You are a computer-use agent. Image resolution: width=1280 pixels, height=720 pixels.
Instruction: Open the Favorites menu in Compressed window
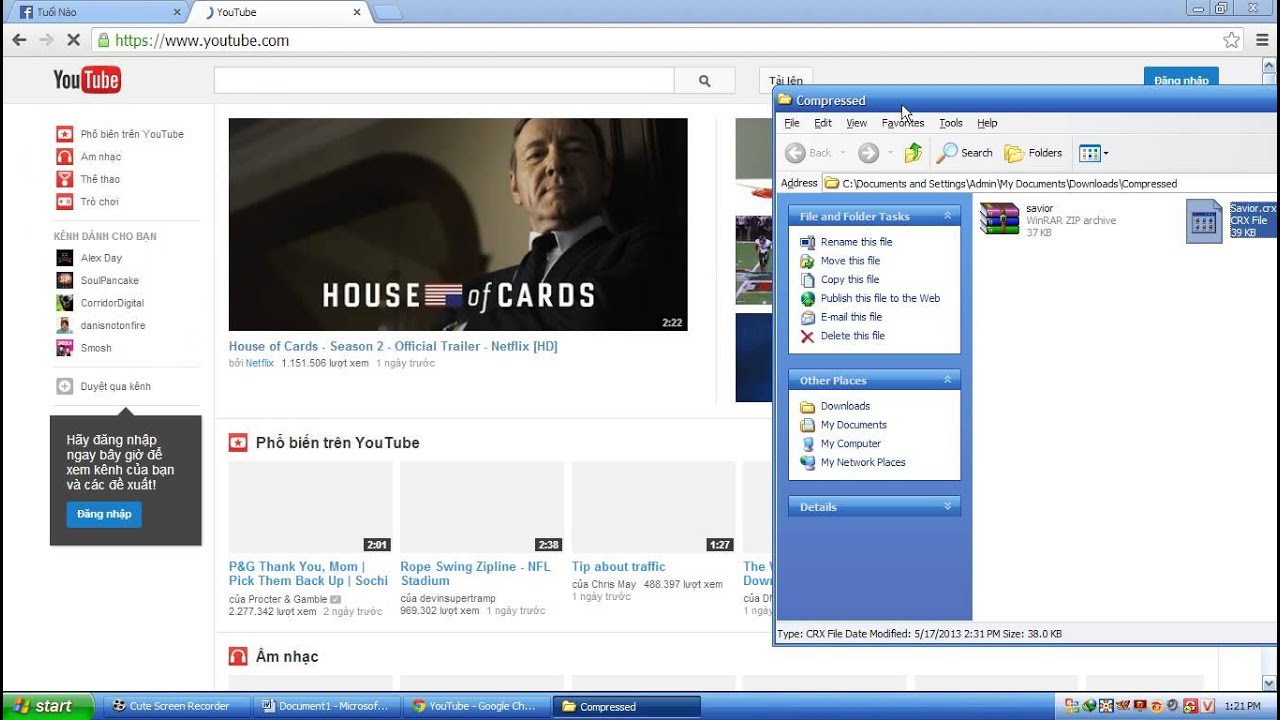(903, 123)
